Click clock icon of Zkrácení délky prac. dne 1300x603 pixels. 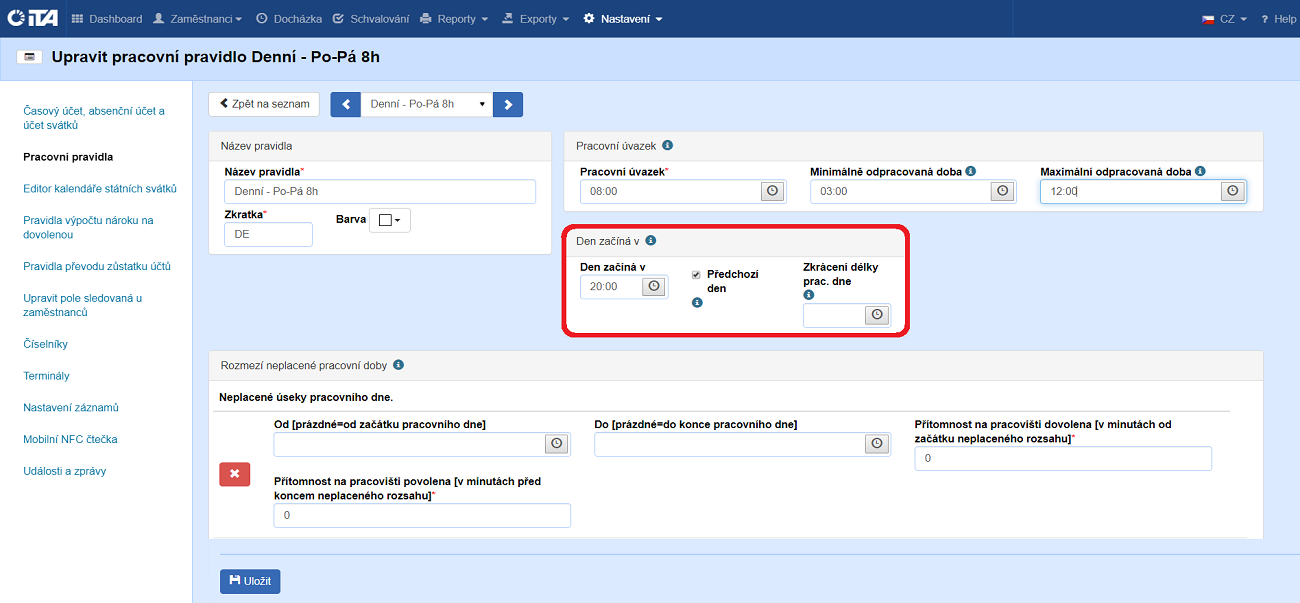(x=877, y=315)
